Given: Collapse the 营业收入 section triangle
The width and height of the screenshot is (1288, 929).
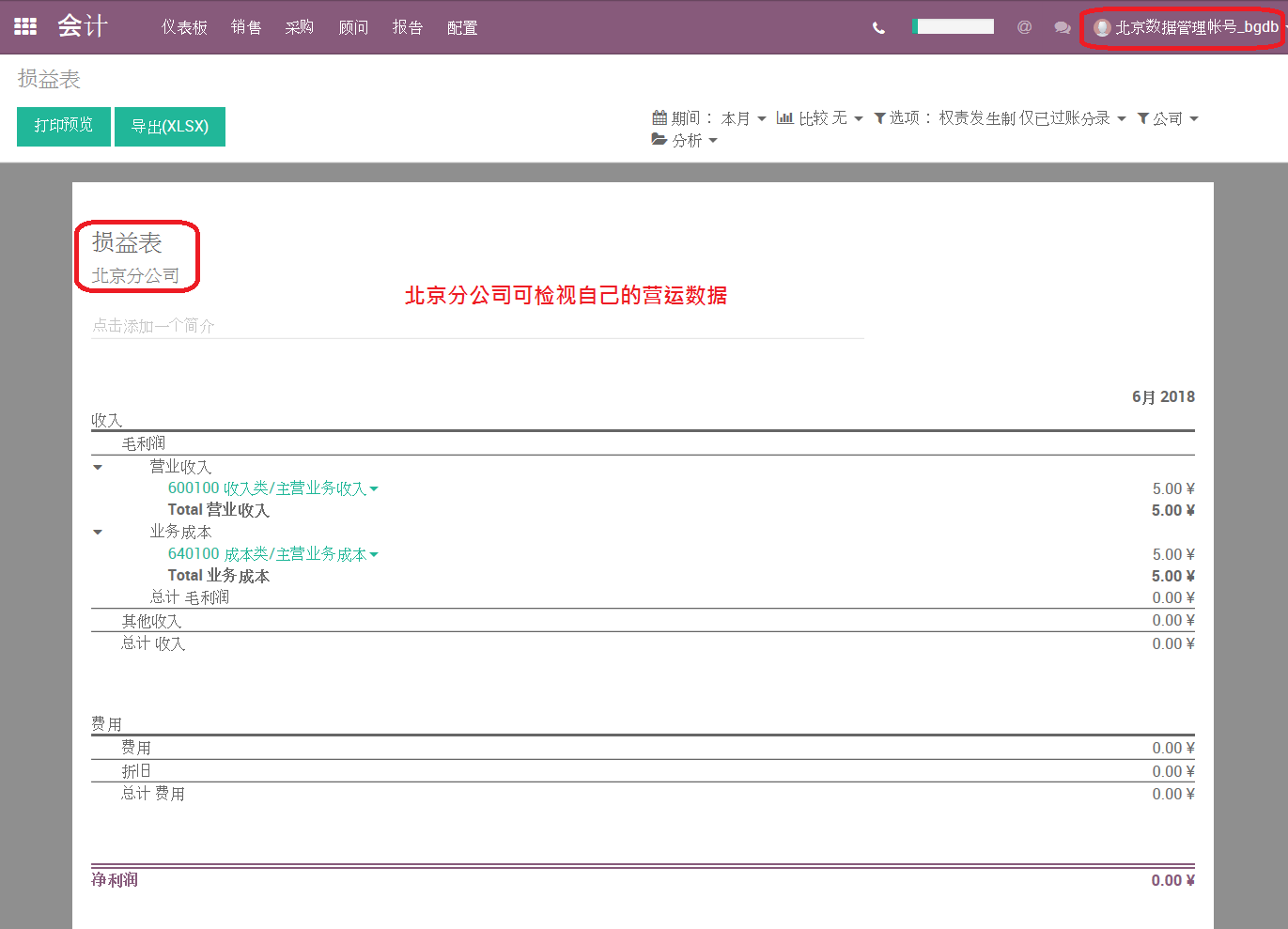Looking at the screenshot, I should [98, 467].
